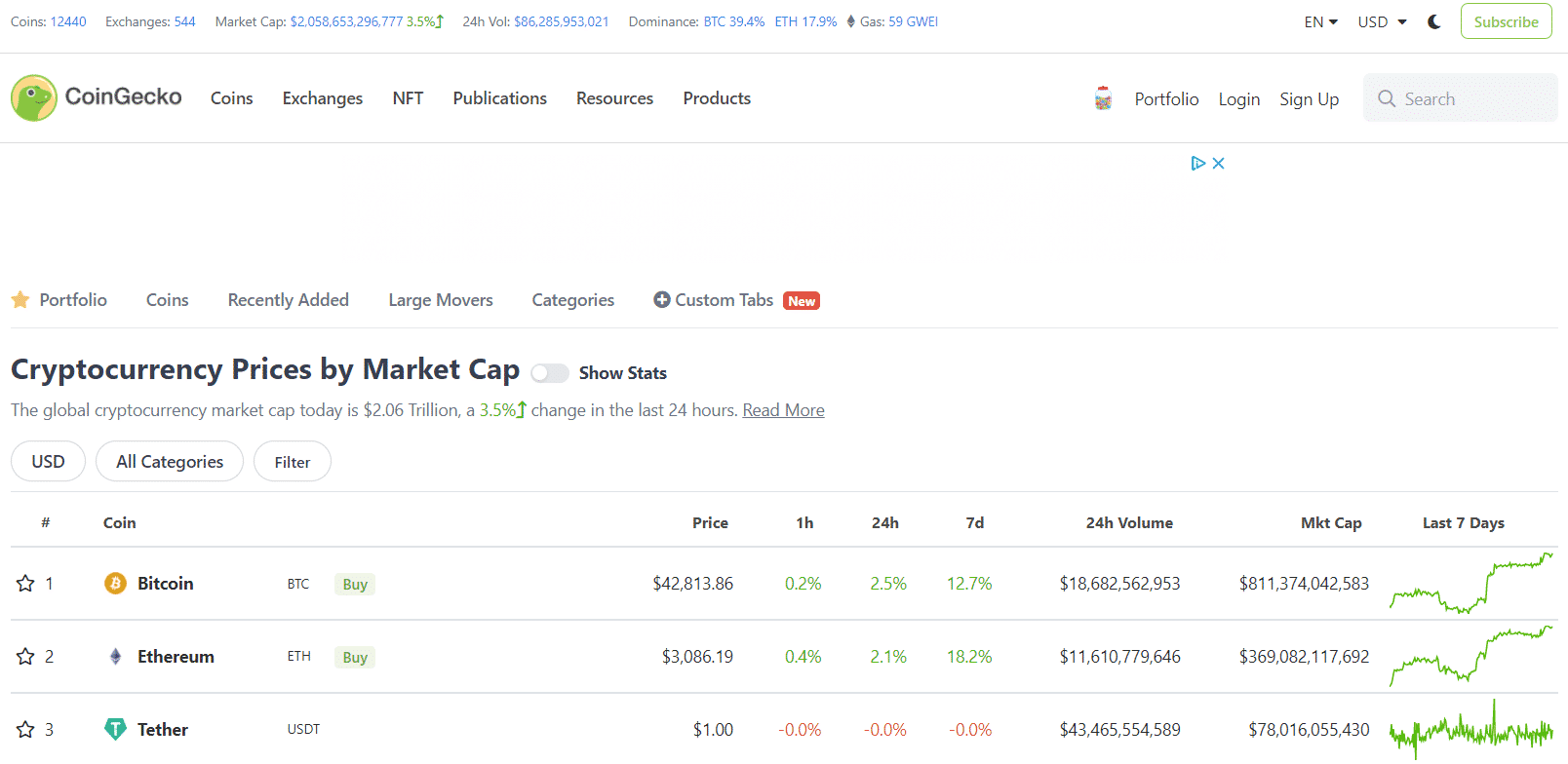Click the Ethereum gas icon

(x=851, y=21)
